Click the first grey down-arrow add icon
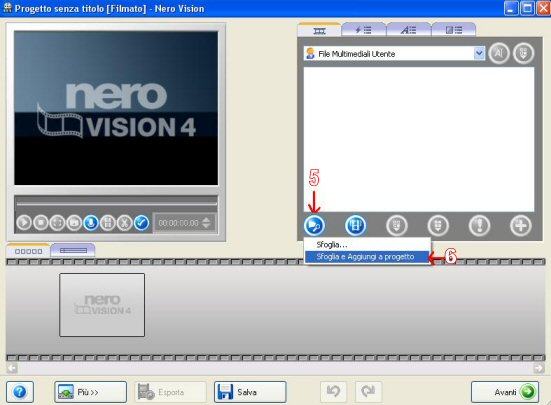The height and width of the screenshot is (405, 551). (x=397, y=225)
